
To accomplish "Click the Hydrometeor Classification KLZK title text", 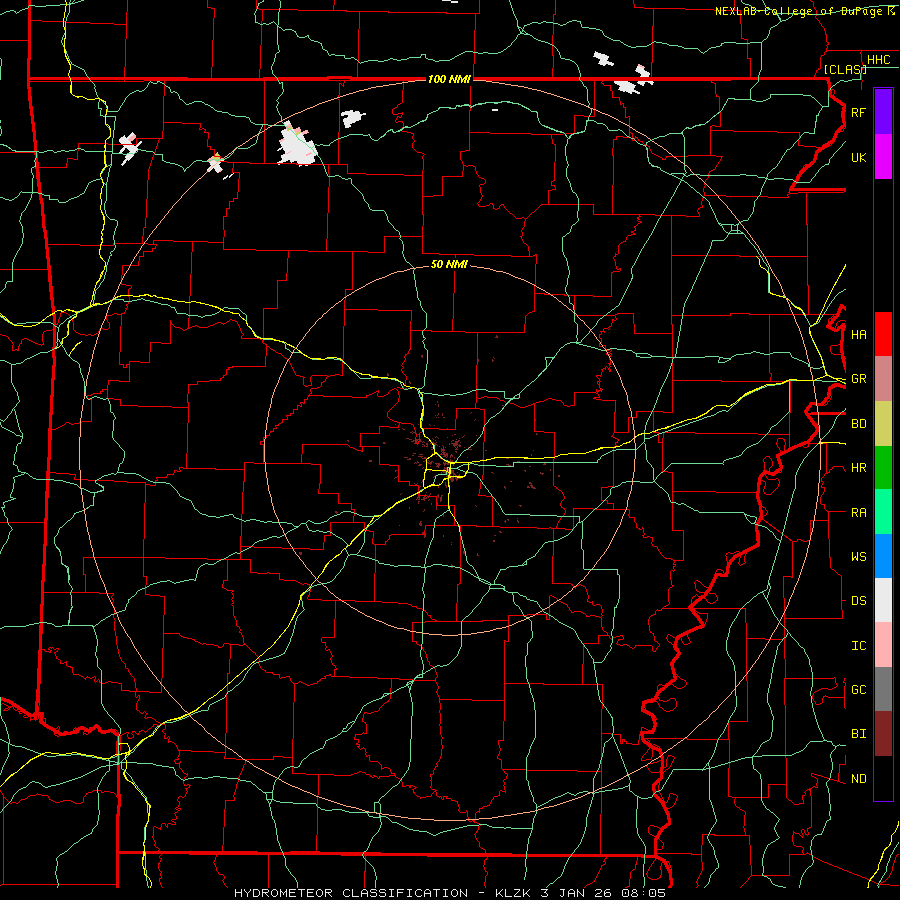I will coord(449,893).
